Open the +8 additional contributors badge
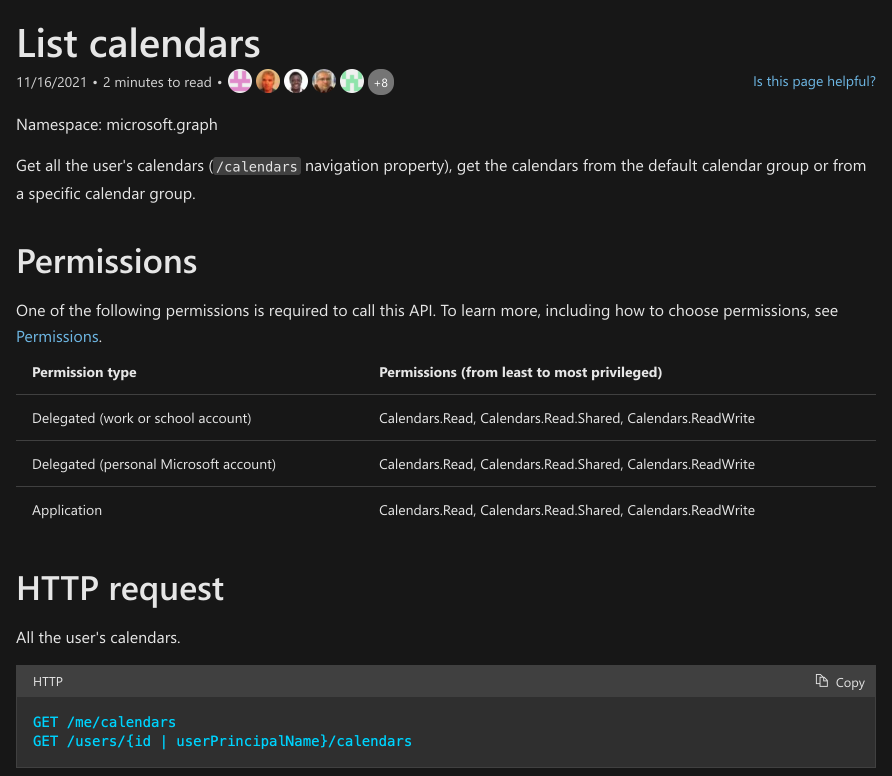Screen dimensions: 892x776 coord(381,82)
